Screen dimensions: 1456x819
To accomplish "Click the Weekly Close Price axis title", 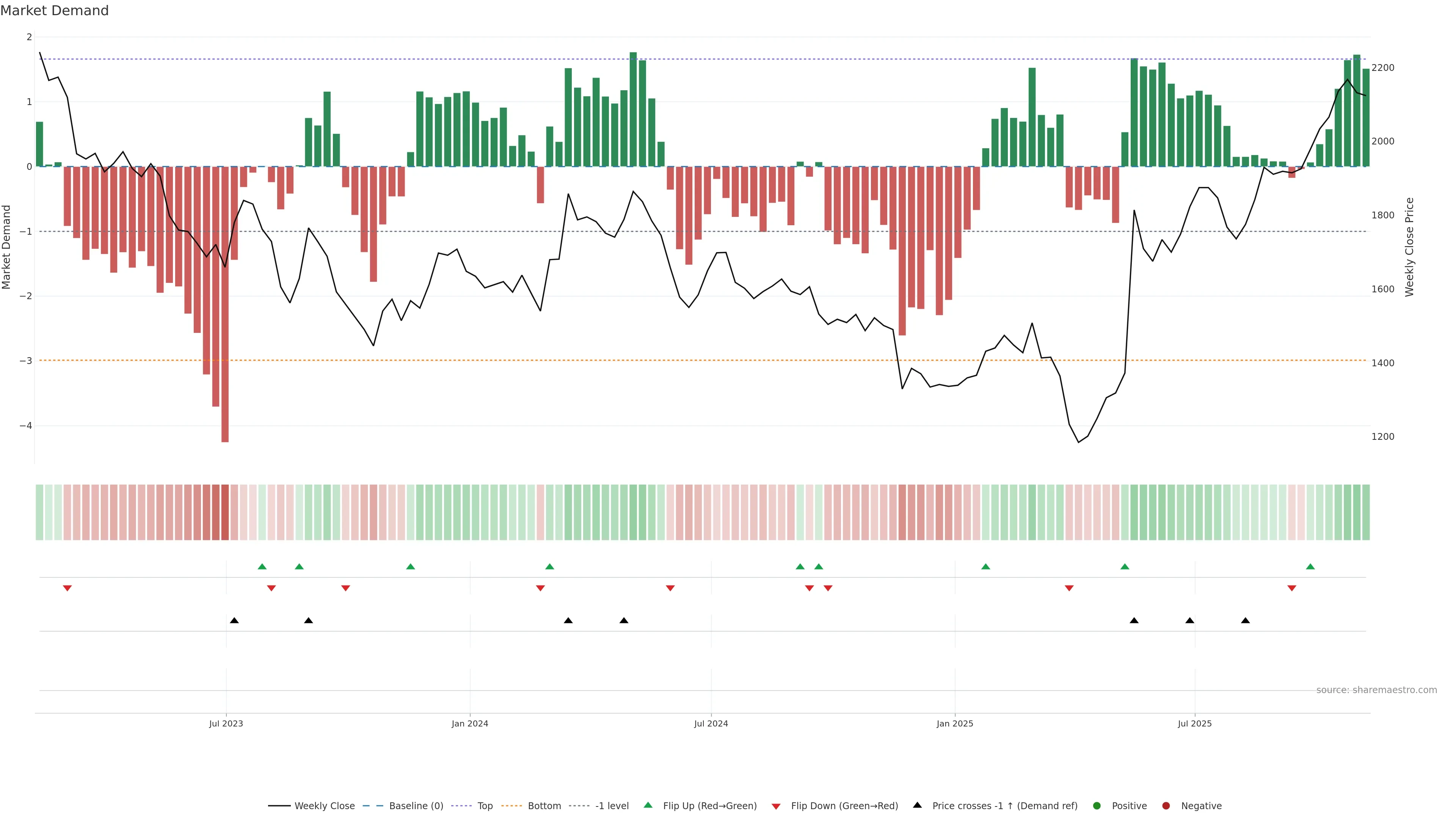I will (x=1409, y=247).
